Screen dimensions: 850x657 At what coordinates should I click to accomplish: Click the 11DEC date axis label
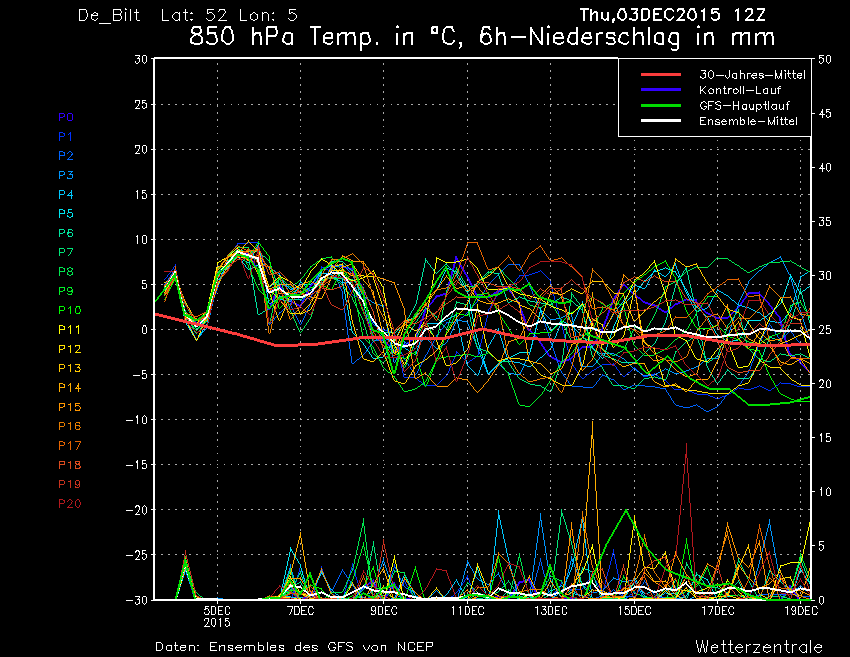point(467,611)
